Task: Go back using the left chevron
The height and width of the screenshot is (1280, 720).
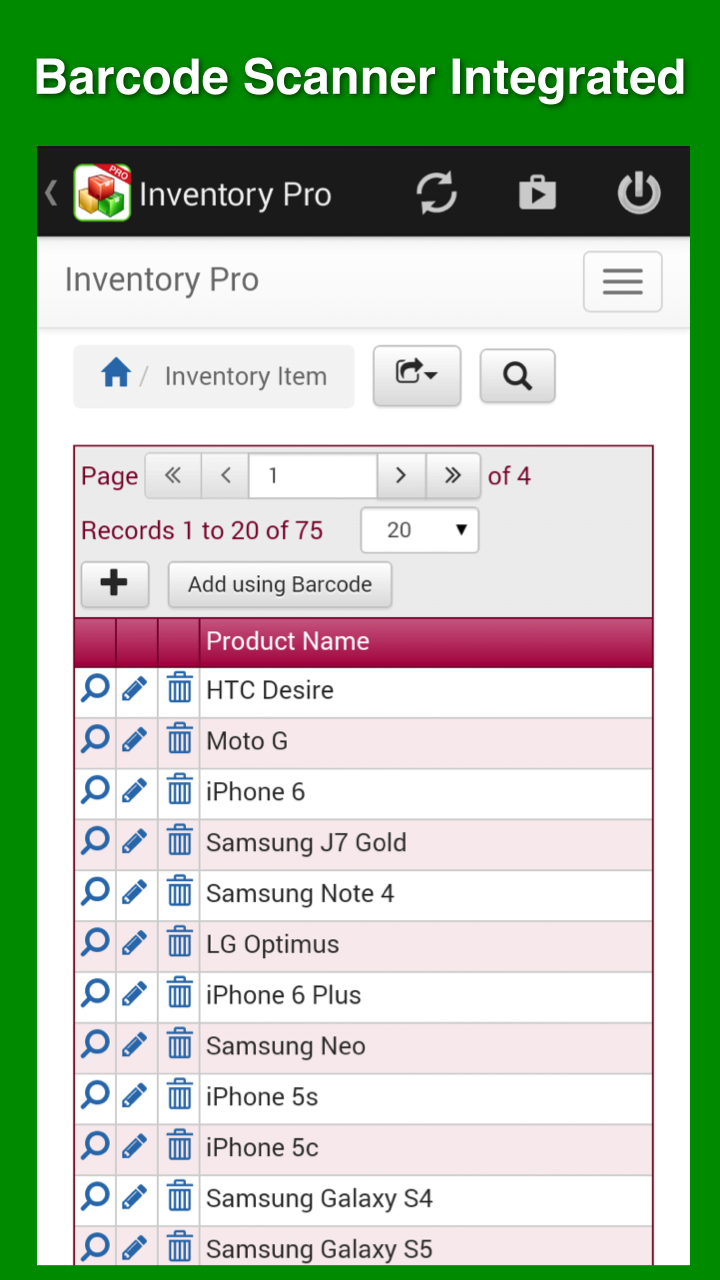Action: pos(51,192)
